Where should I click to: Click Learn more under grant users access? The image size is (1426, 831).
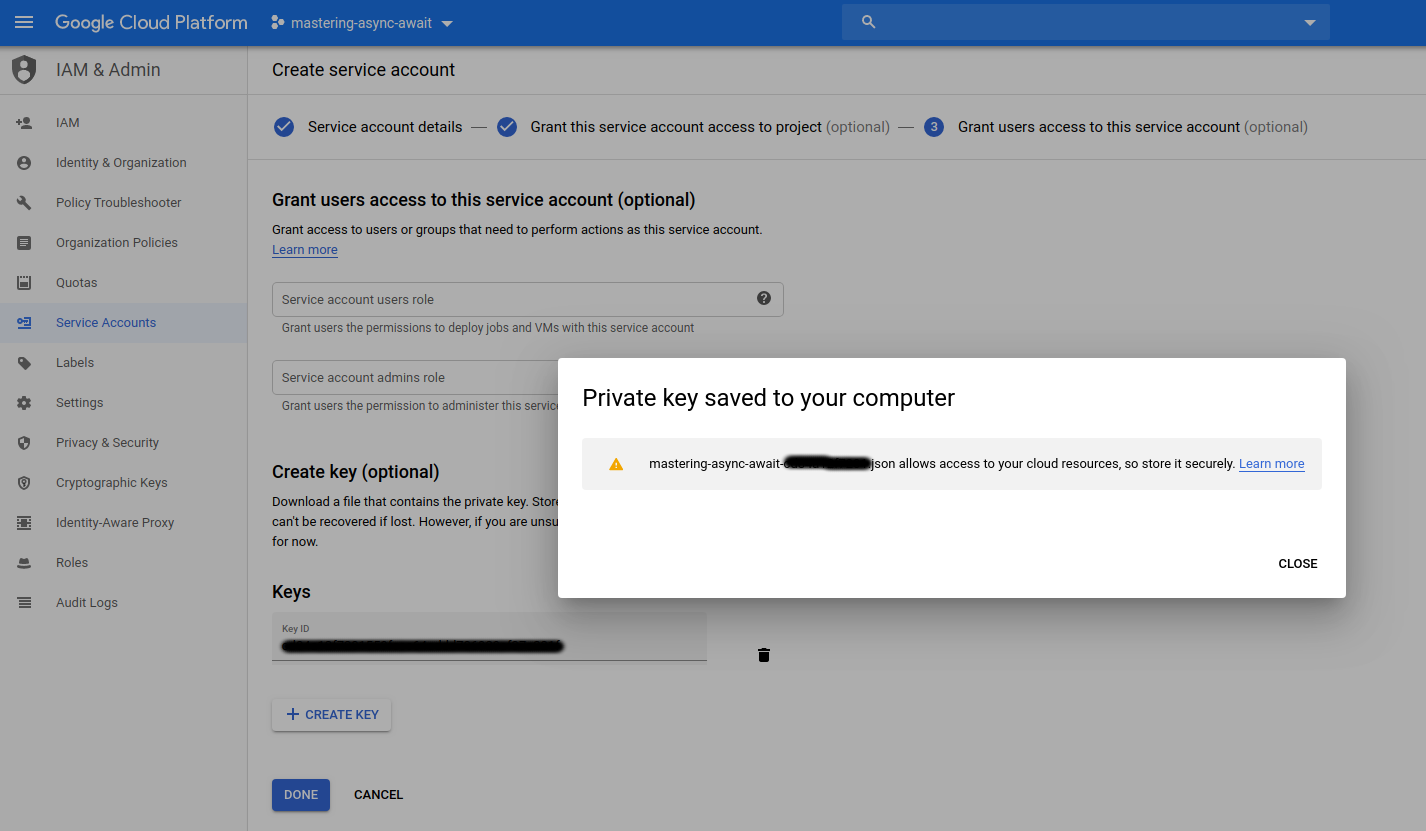(305, 250)
